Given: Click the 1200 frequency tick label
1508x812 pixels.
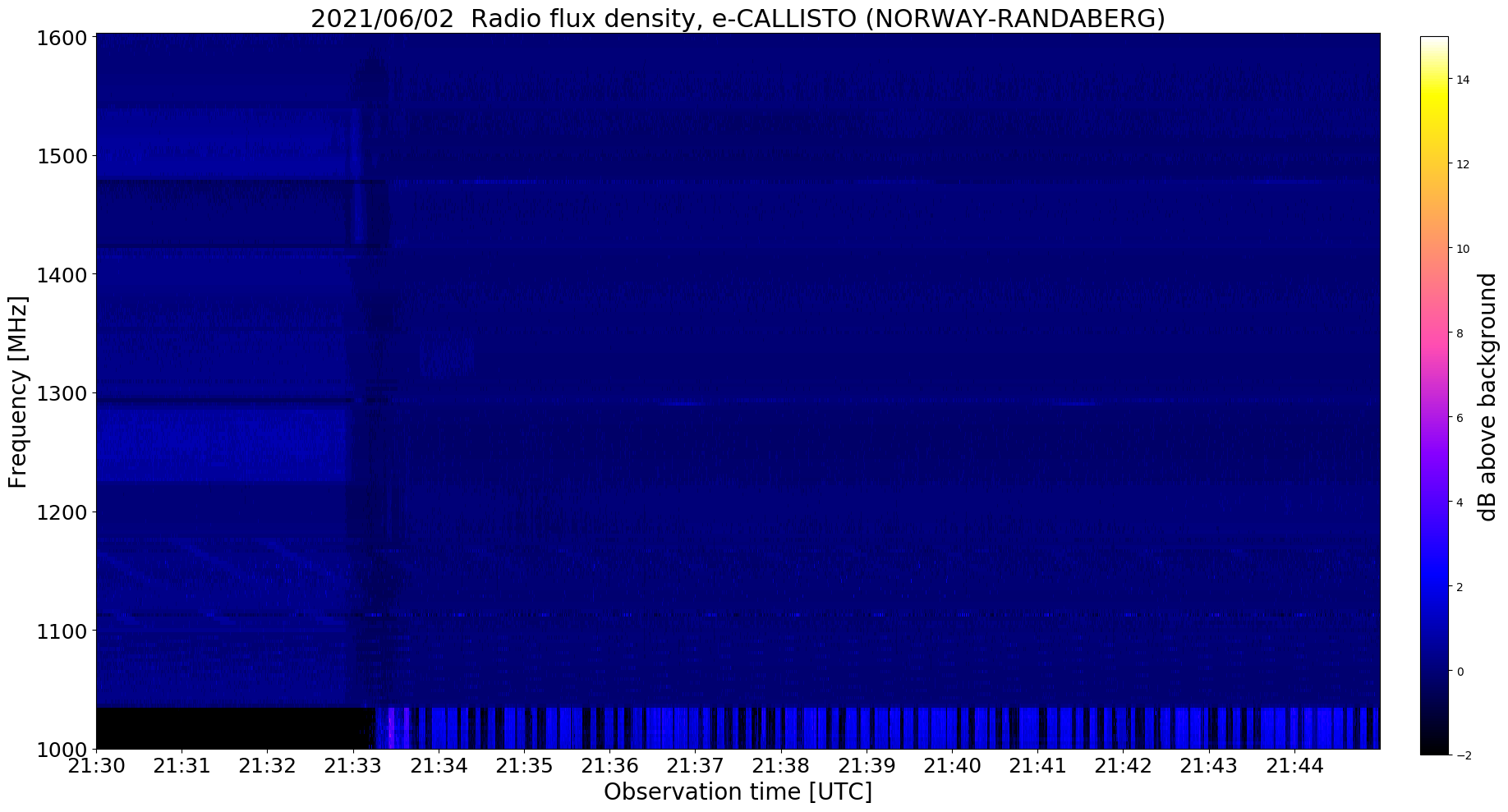Looking at the screenshot, I should pyautogui.click(x=63, y=512).
